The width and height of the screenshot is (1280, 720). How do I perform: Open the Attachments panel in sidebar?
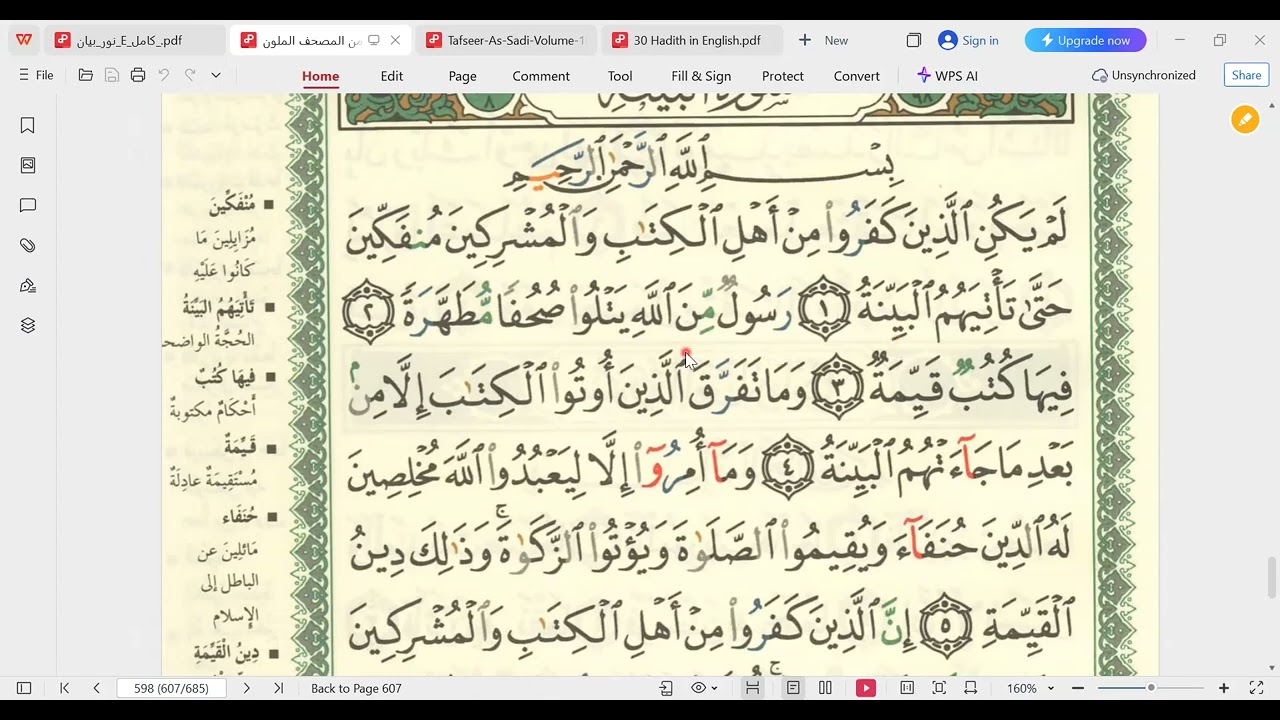[x=28, y=245]
